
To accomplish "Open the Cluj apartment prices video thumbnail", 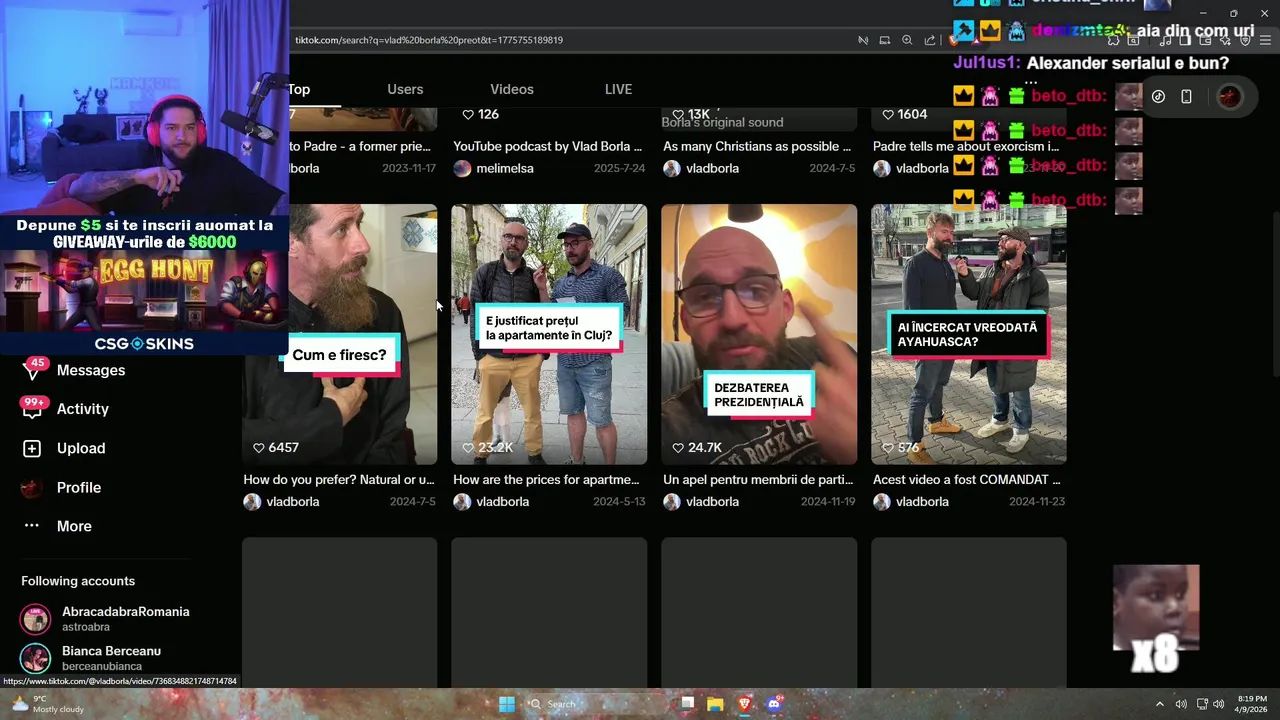I will click(x=549, y=334).
